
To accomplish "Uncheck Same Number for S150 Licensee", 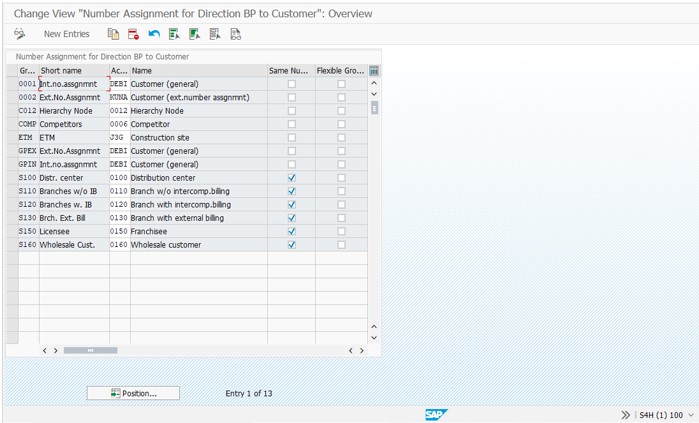I will (x=292, y=231).
